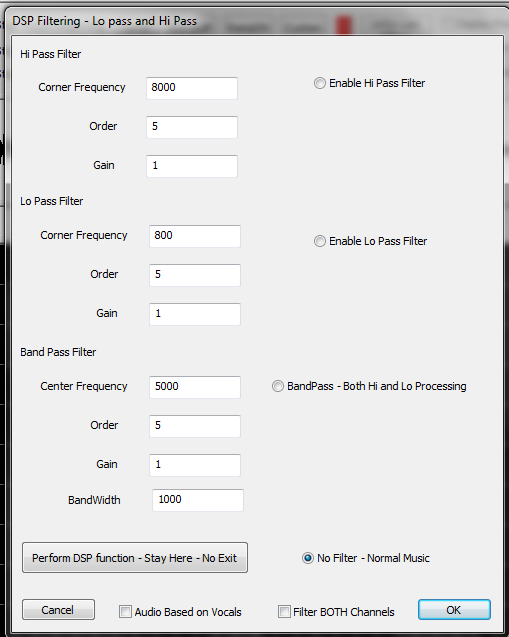Click Hi Pass Corner Frequency field showing 8000
Viewport: 509px width, 637px height.
click(x=192, y=88)
